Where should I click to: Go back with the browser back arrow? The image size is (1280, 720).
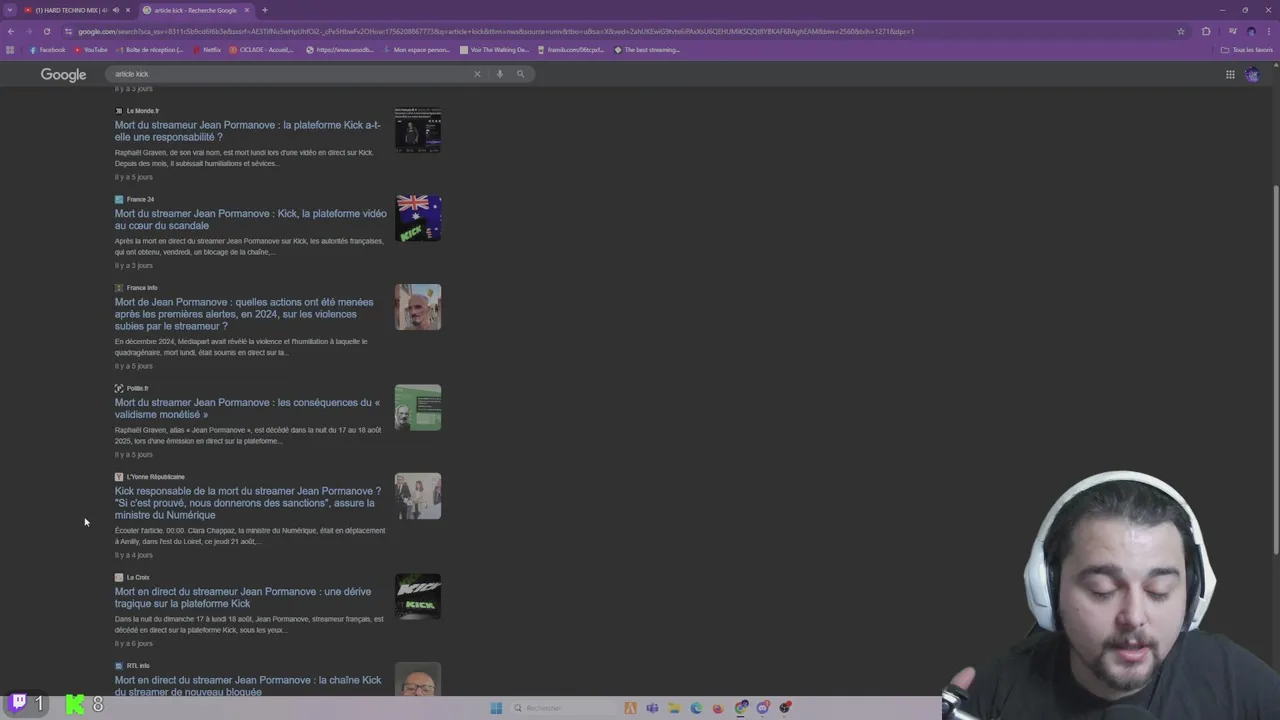(x=11, y=31)
